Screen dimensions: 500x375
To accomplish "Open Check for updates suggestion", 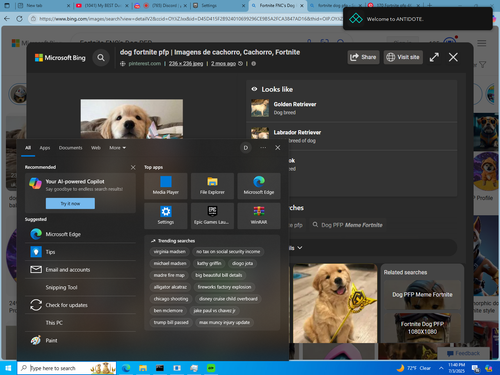I will pyautogui.click(x=80, y=305).
